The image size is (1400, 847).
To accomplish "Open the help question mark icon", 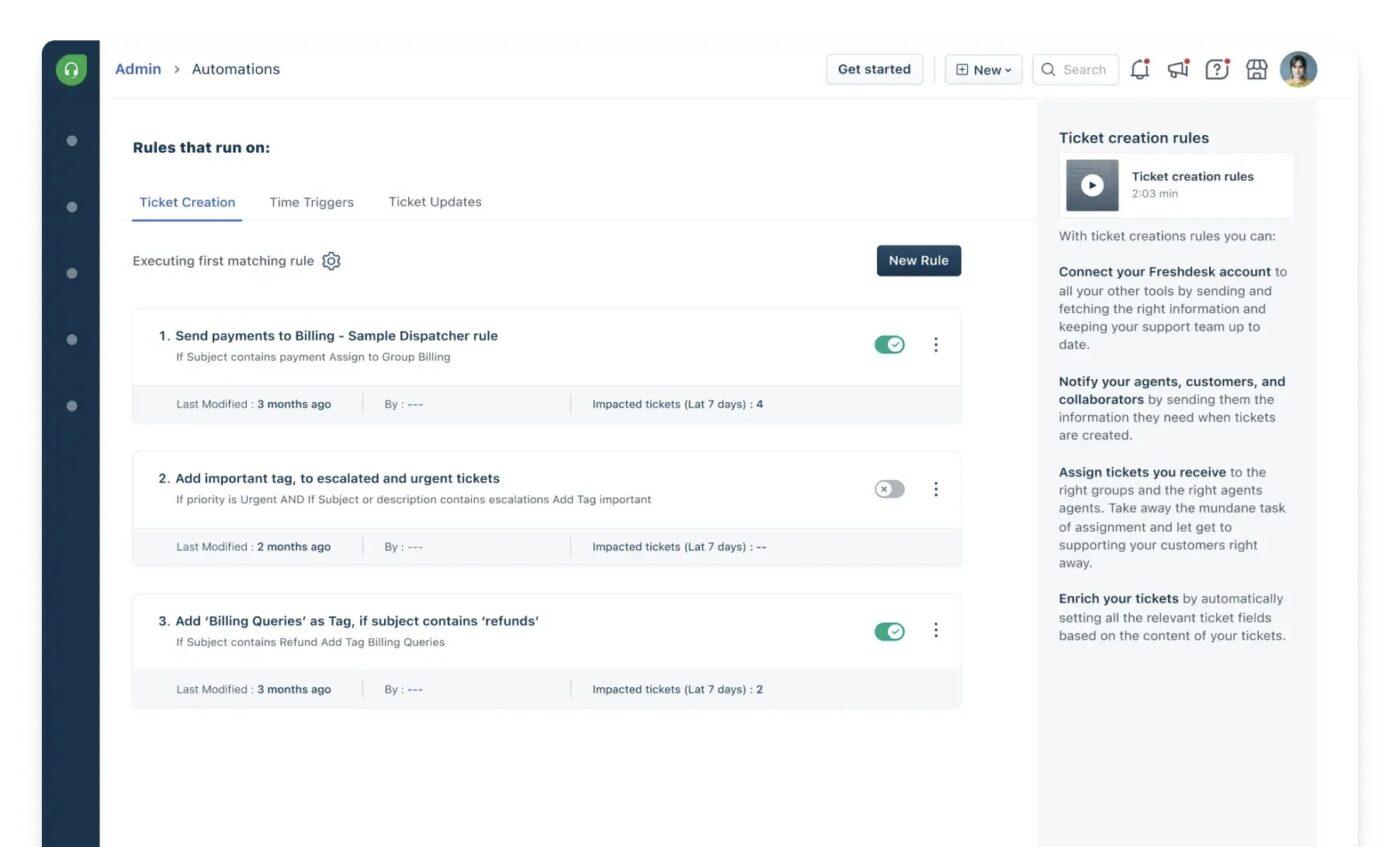I will pyautogui.click(x=1216, y=69).
